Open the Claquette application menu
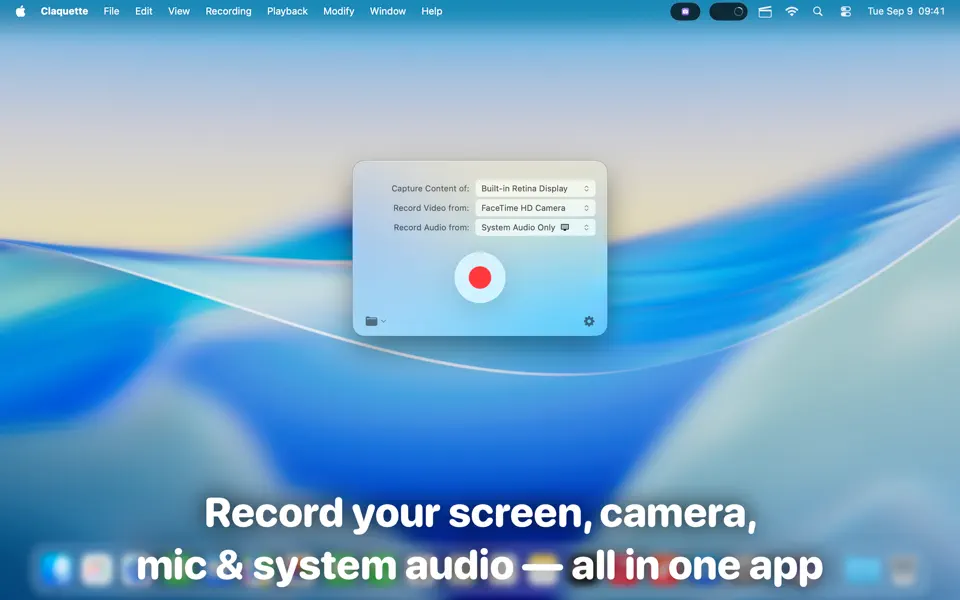Screen dimensions: 960x600 pyautogui.click(x=64, y=11)
